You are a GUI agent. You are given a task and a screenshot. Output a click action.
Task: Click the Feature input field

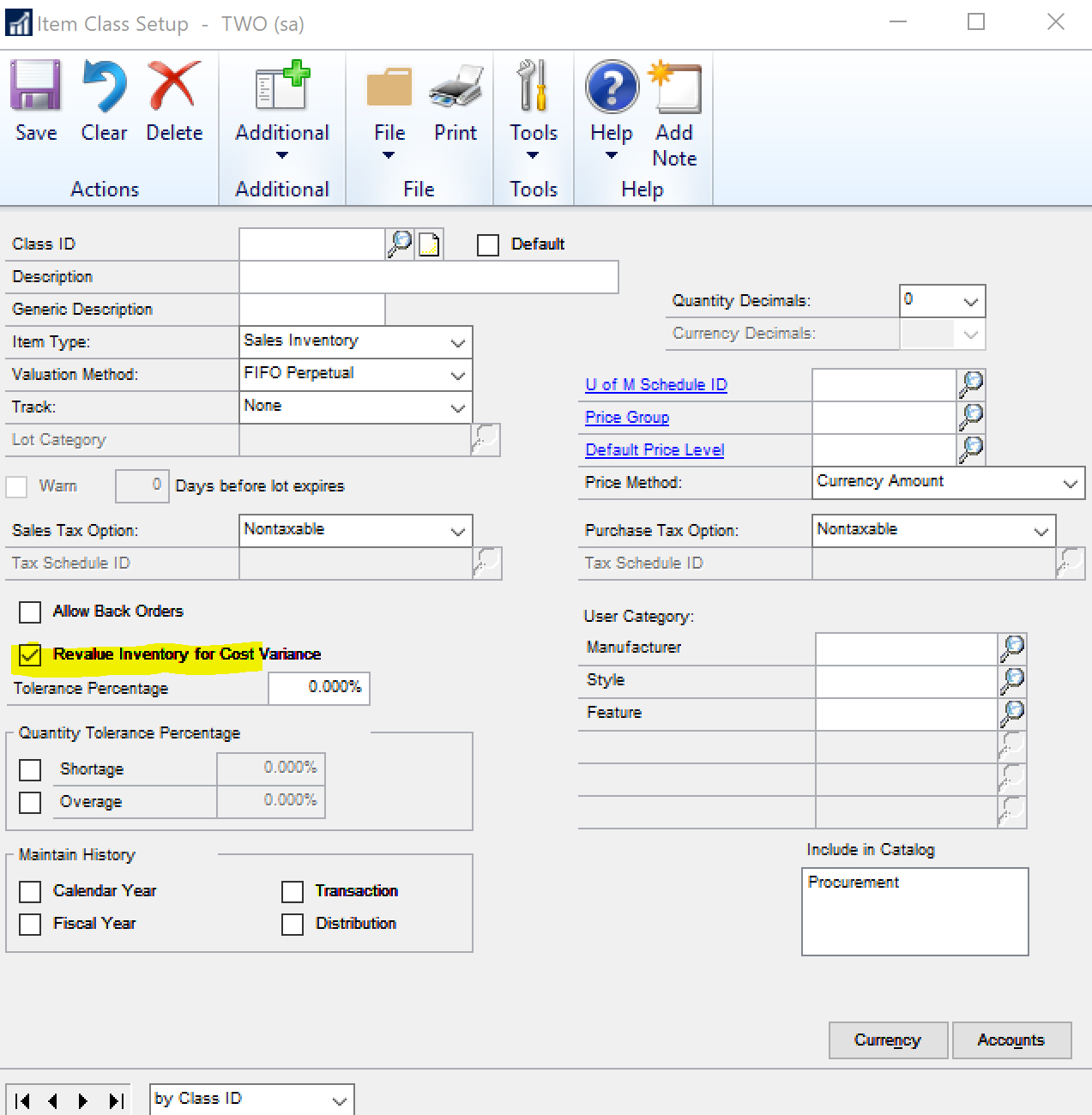[907, 714]
